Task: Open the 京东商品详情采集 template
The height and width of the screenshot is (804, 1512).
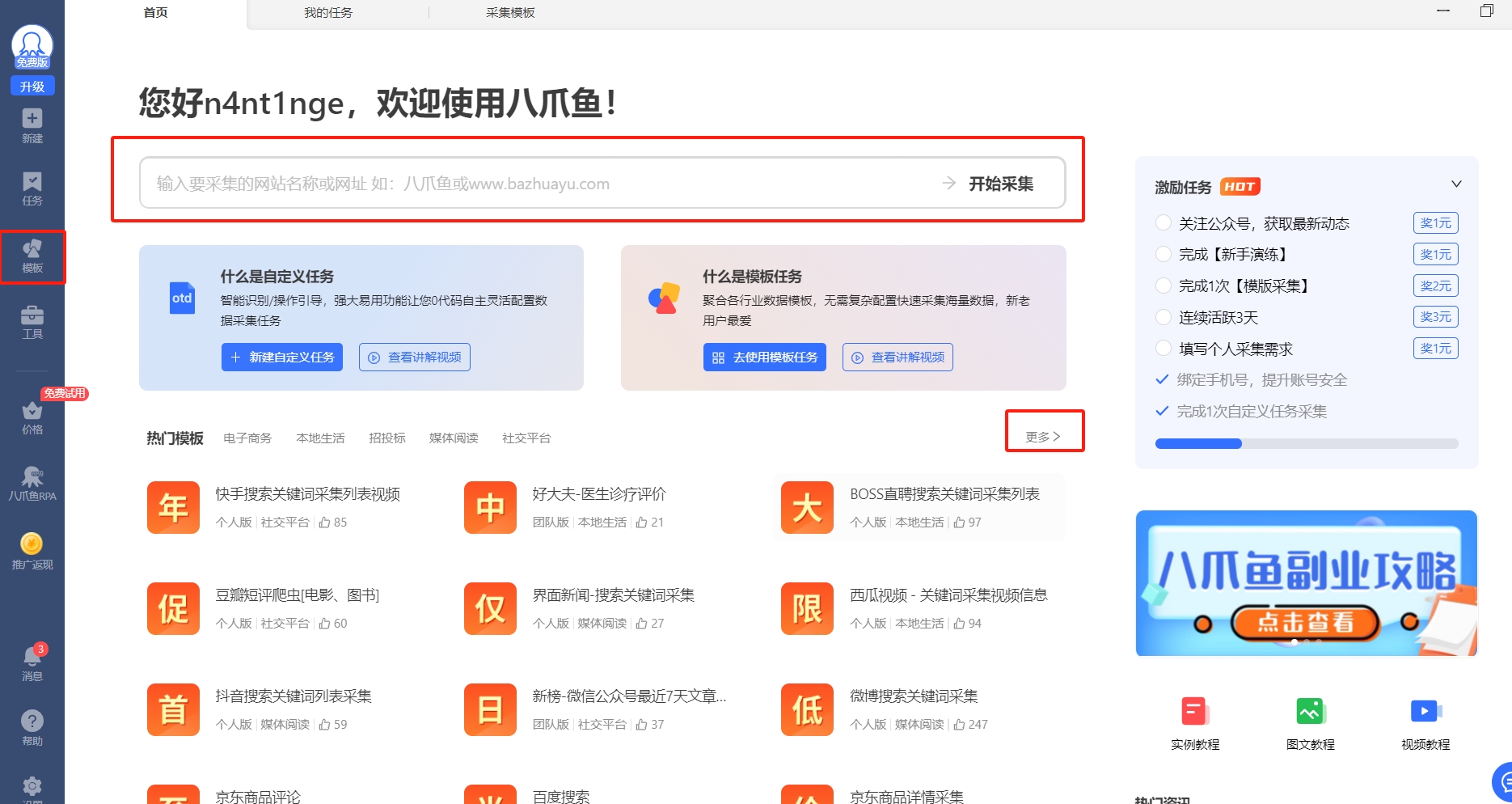Action: point(906,797)
